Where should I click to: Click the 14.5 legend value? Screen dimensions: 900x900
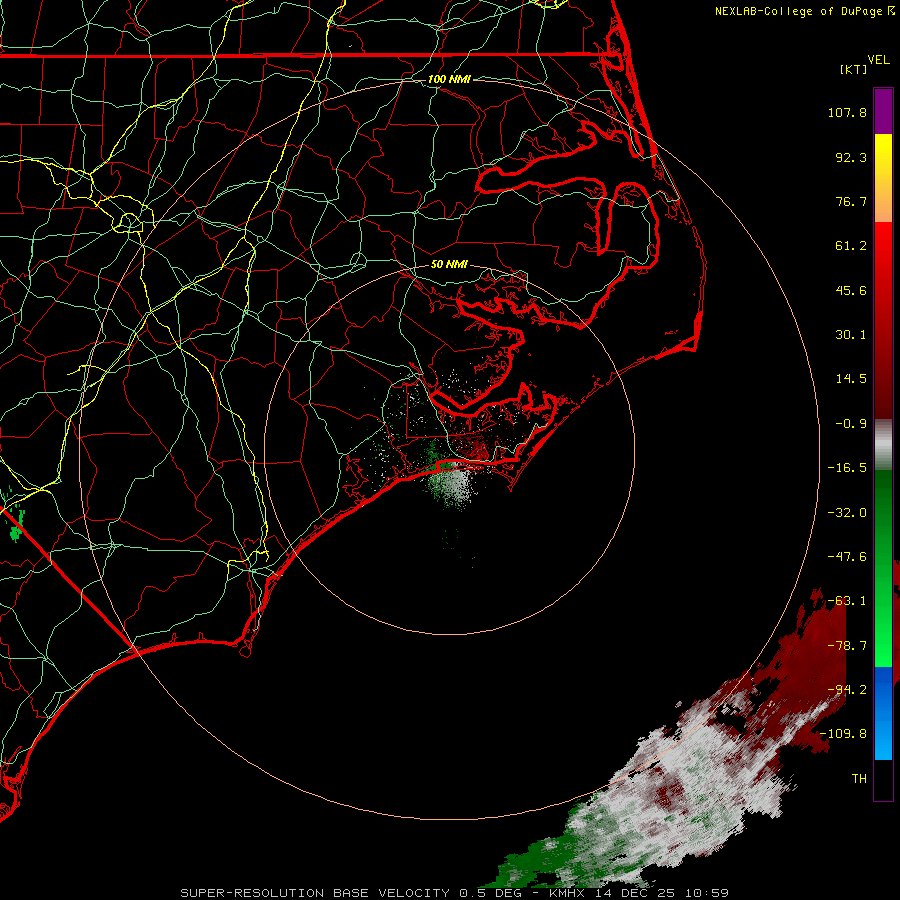coord(851,379)
